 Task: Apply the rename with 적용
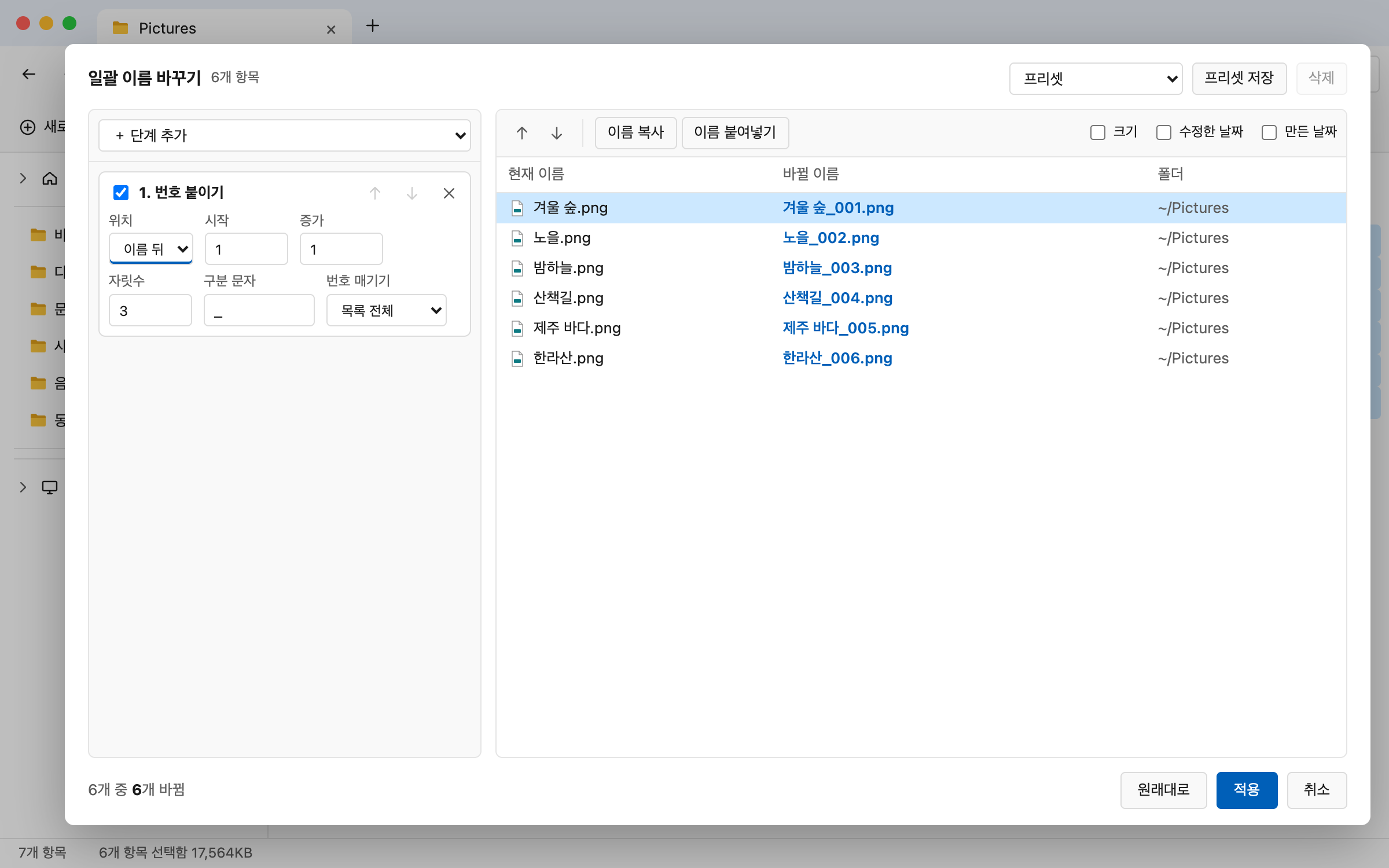(1247, 790)
